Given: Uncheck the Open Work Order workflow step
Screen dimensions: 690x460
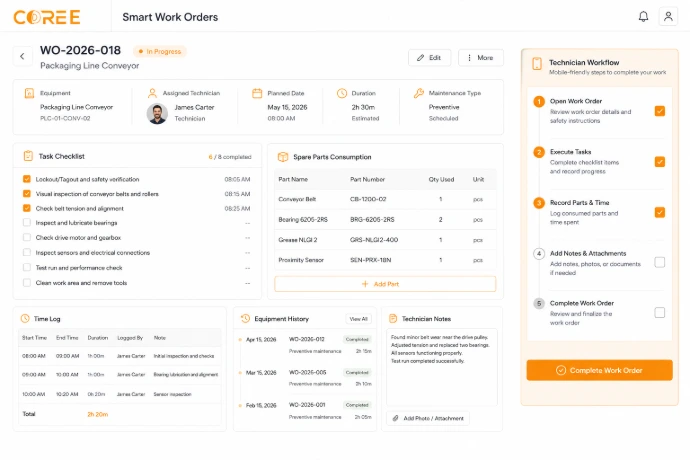Looking at the screenshot, I should pos(660,111).
